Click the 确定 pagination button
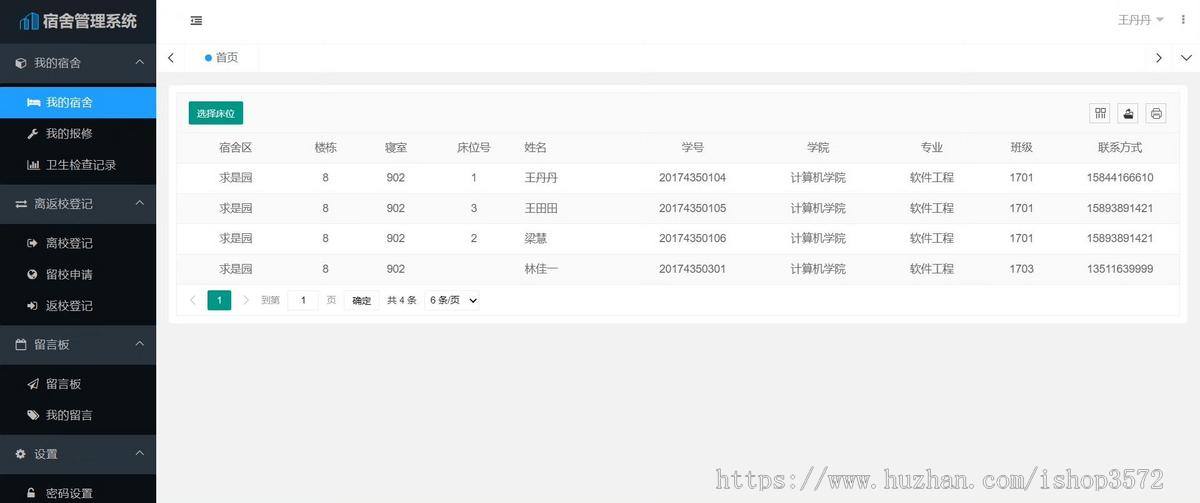The image size is (1200, 503). coord(361,300)
